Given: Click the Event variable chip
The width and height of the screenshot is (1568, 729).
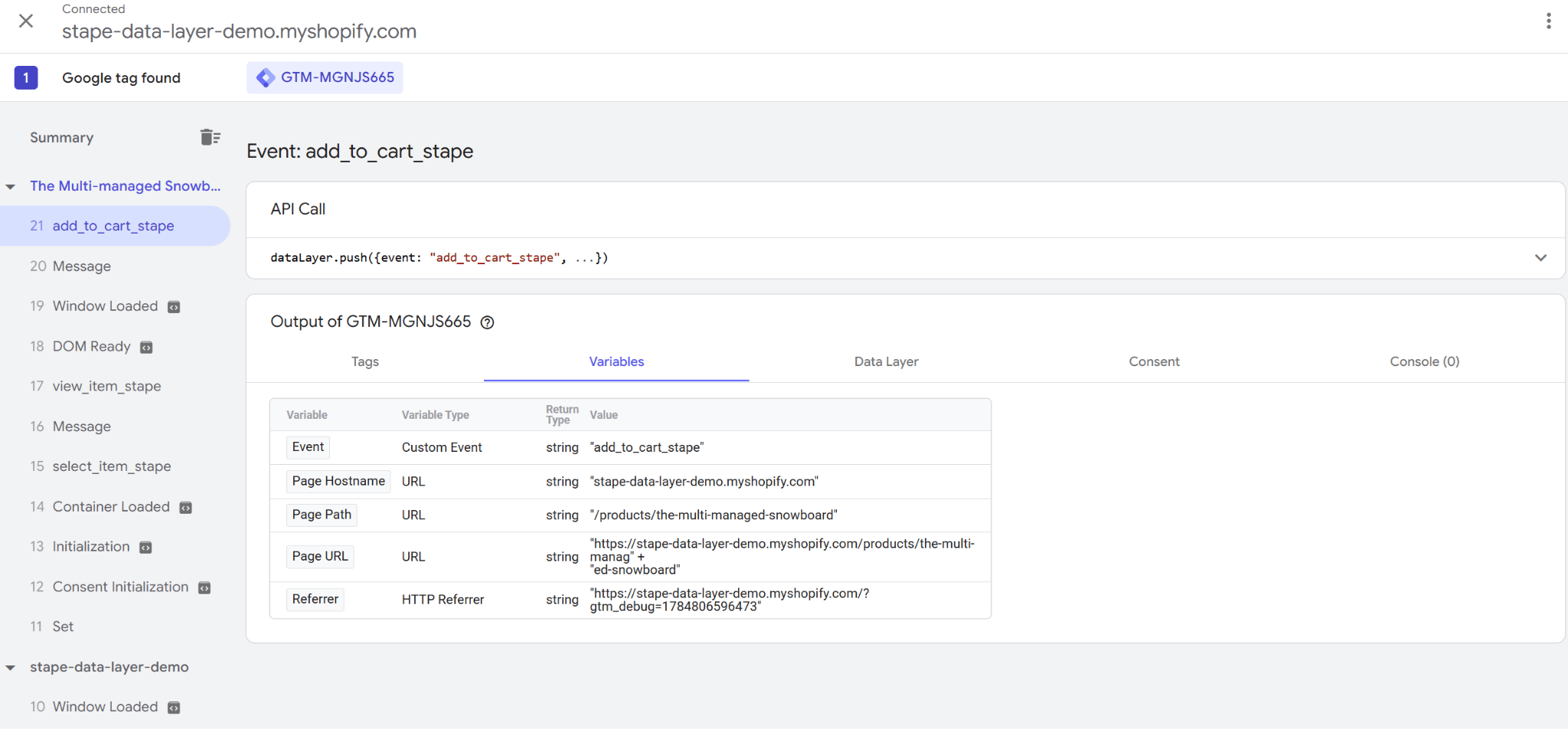Looking at the screenshot, I should (308, 447).
